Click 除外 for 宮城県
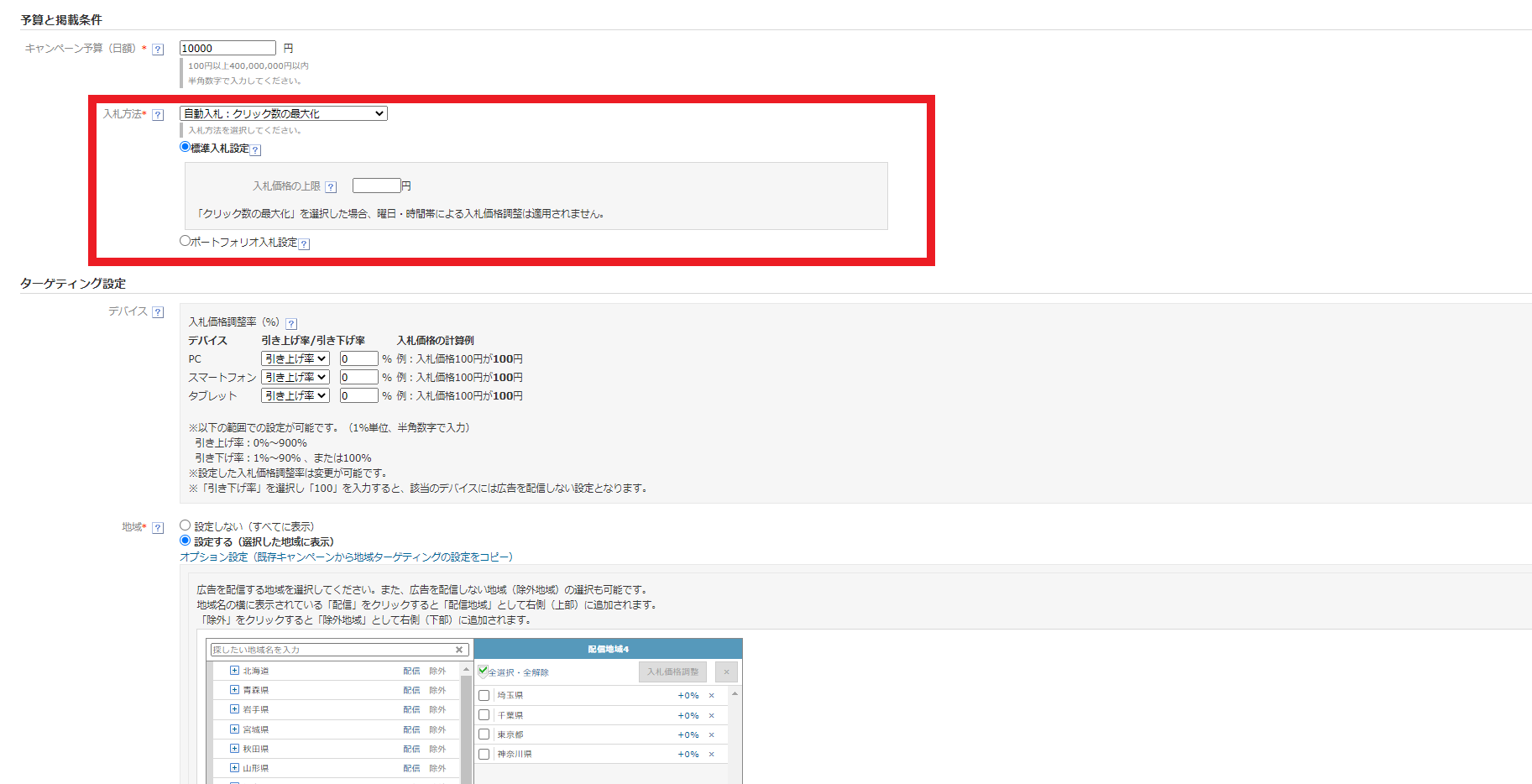Image resolution: width=1532 pixels, height=784 pixels. [x=437, y=729]
